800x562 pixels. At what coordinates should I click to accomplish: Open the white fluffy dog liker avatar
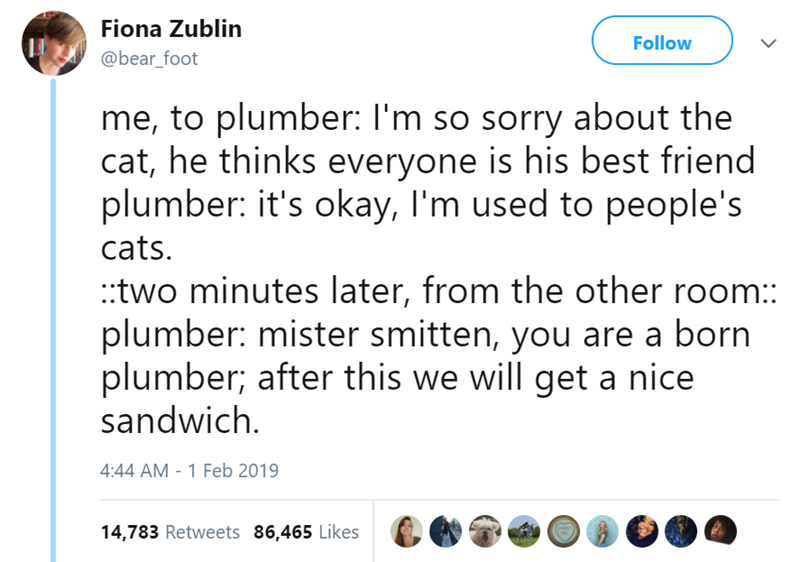[x=487, y=531]
